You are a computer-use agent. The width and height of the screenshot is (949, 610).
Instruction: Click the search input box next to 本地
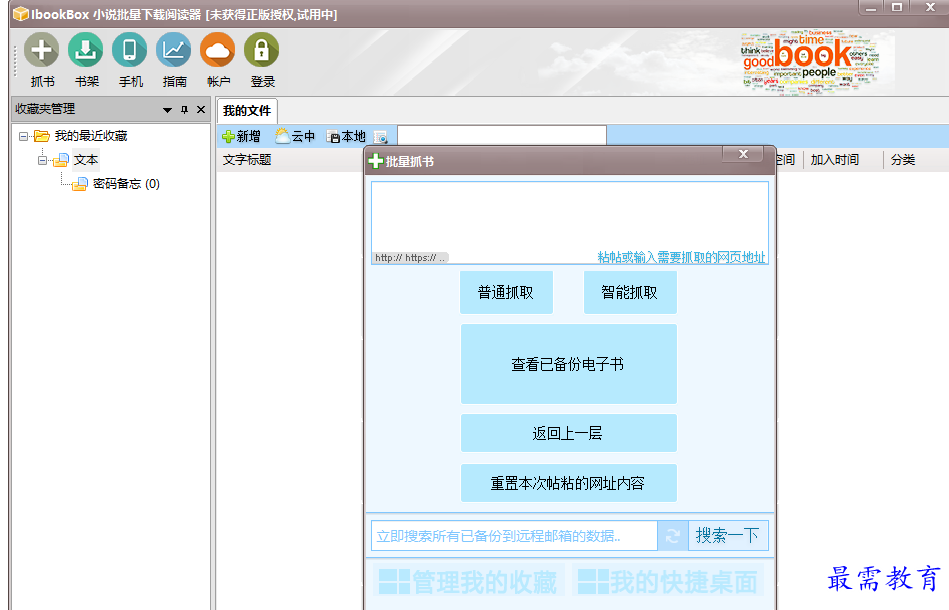coord(502,135)
